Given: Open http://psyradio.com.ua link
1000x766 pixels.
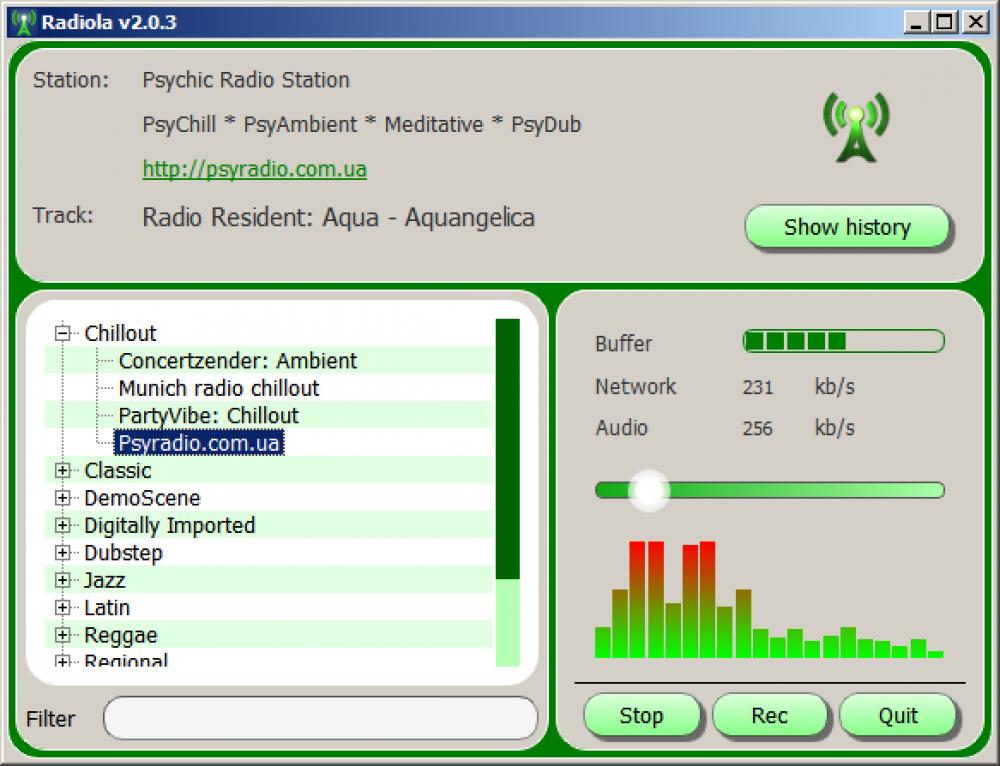Looking at the screenshot, I should (254, 169).
